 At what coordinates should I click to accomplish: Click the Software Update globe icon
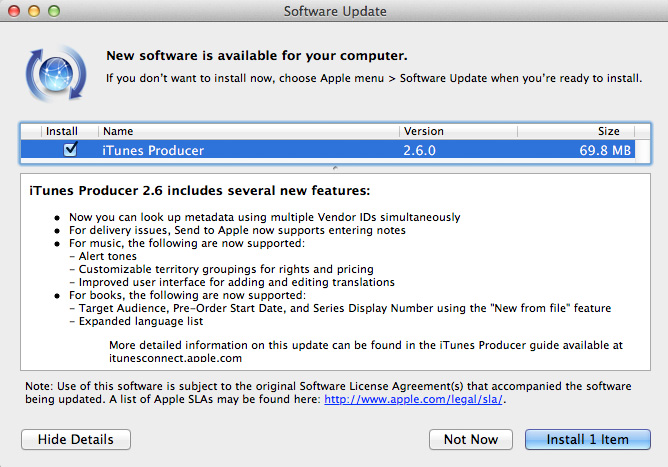coord(56,74)
